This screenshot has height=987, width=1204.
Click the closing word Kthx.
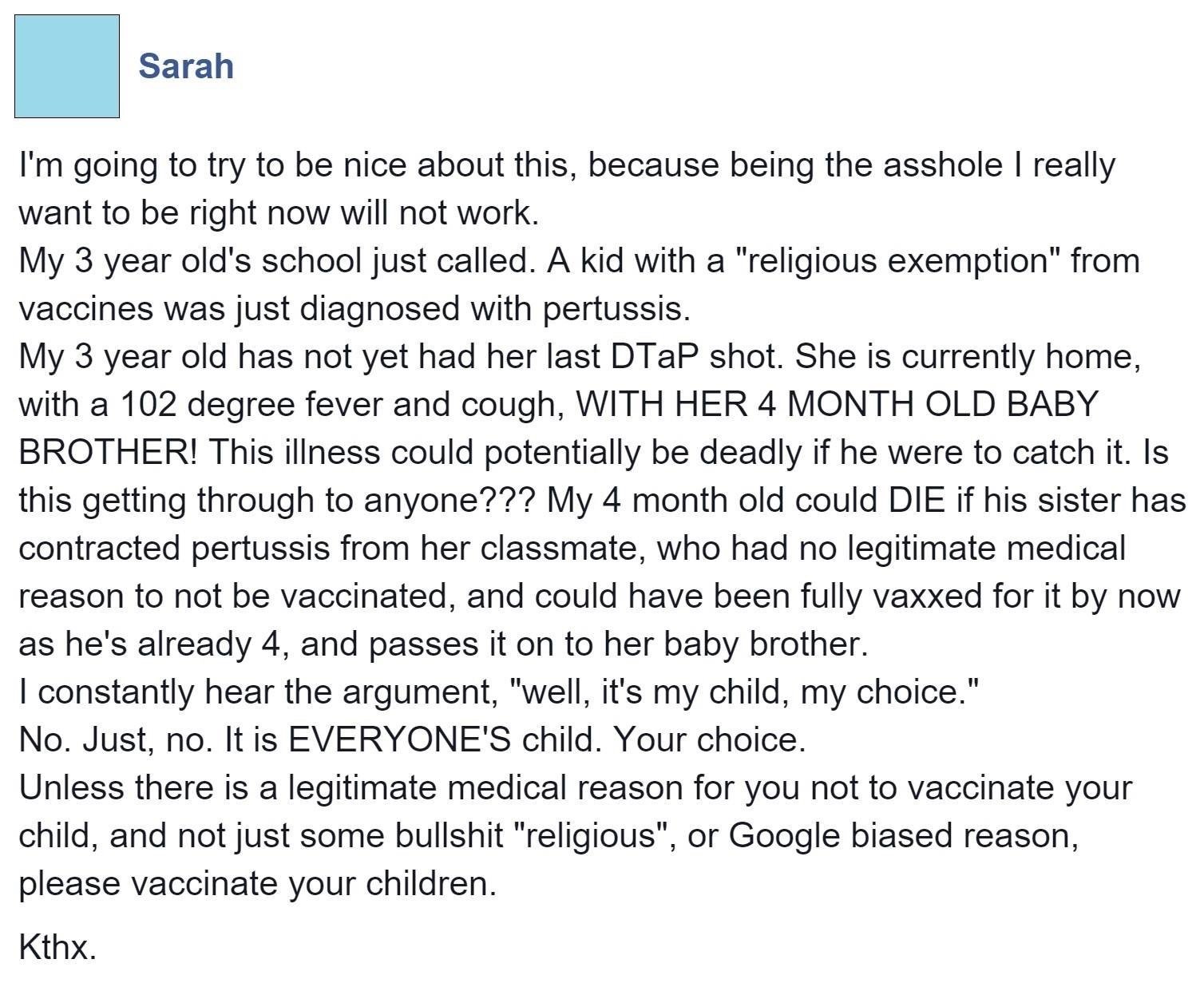click(57, 947)
